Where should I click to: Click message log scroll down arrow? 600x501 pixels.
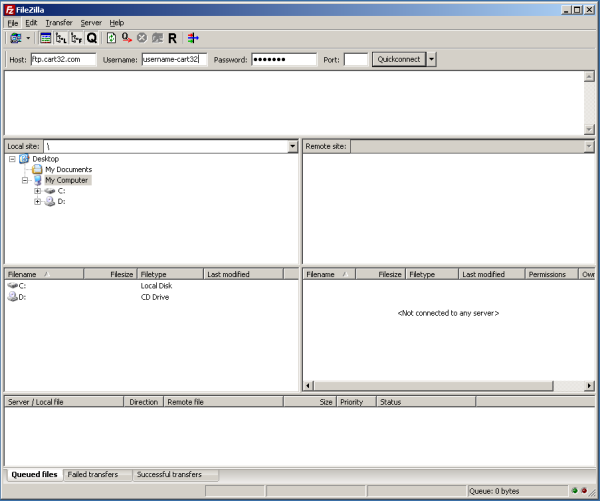(x=589, y=130)
